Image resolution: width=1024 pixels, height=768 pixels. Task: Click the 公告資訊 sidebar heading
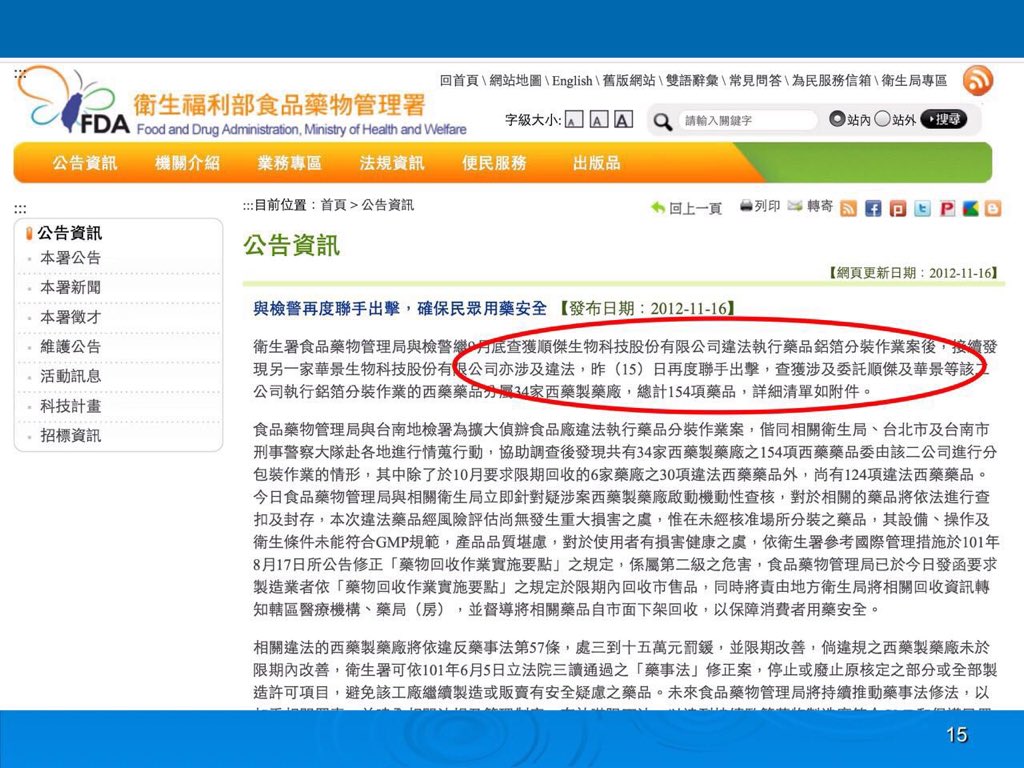69,232
